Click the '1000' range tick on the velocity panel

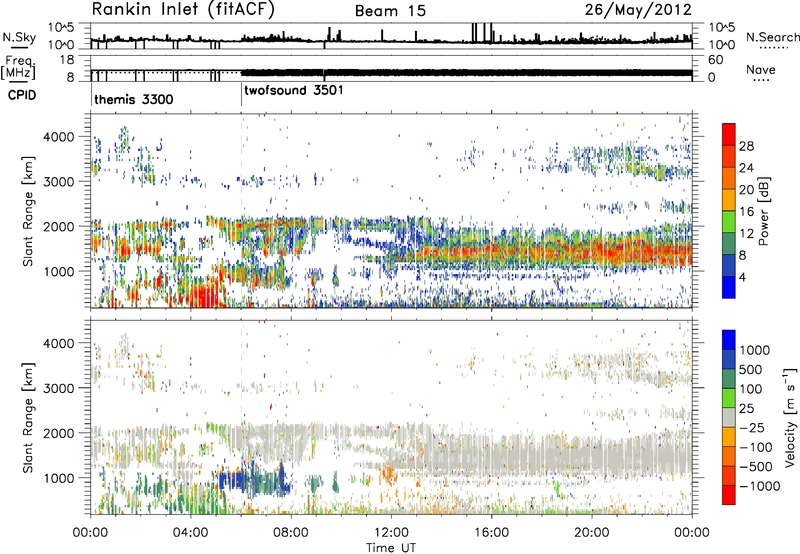click(x=59, y=478)
